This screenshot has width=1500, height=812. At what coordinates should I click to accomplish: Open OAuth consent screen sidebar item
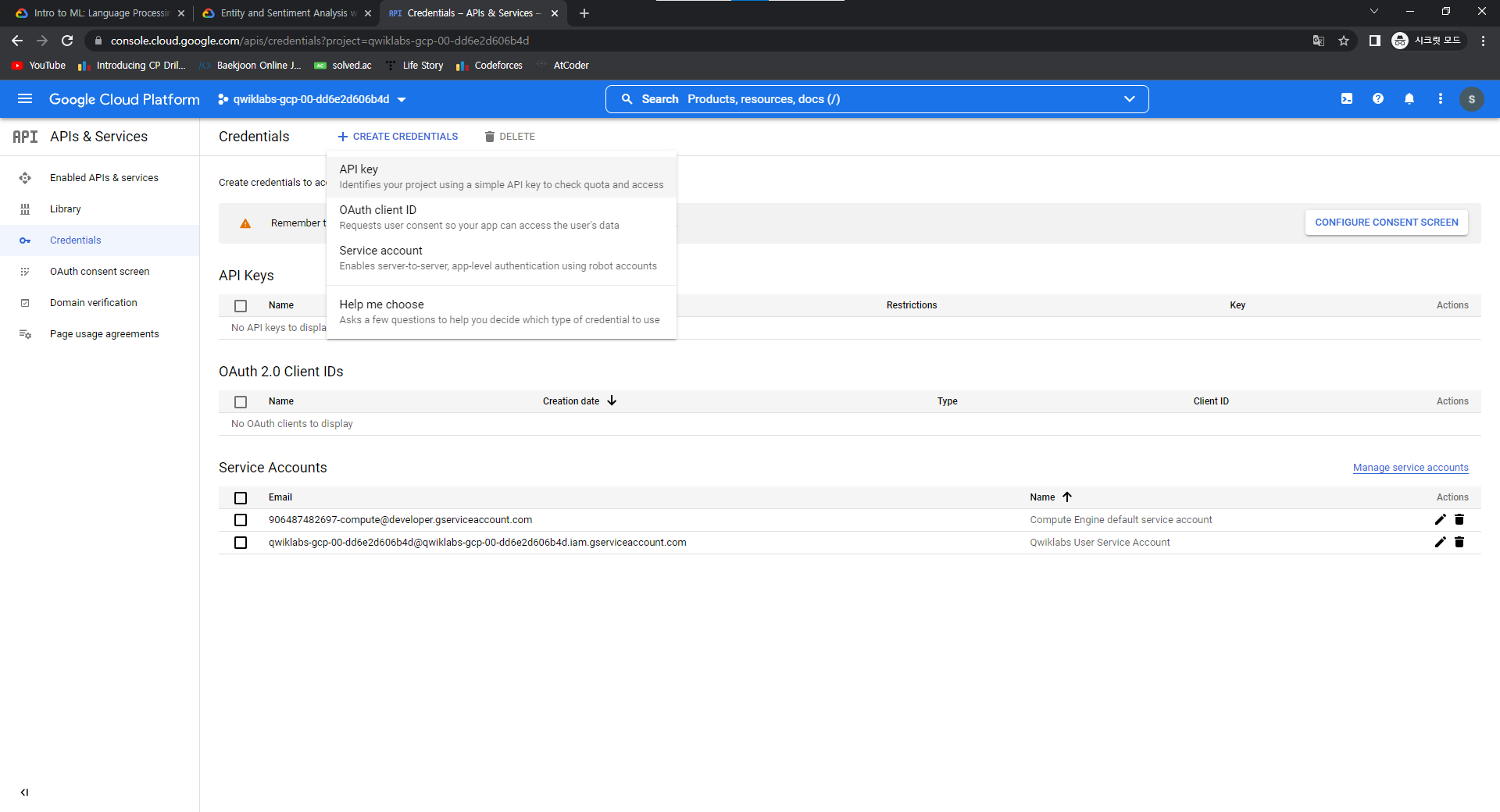point(99,272)
